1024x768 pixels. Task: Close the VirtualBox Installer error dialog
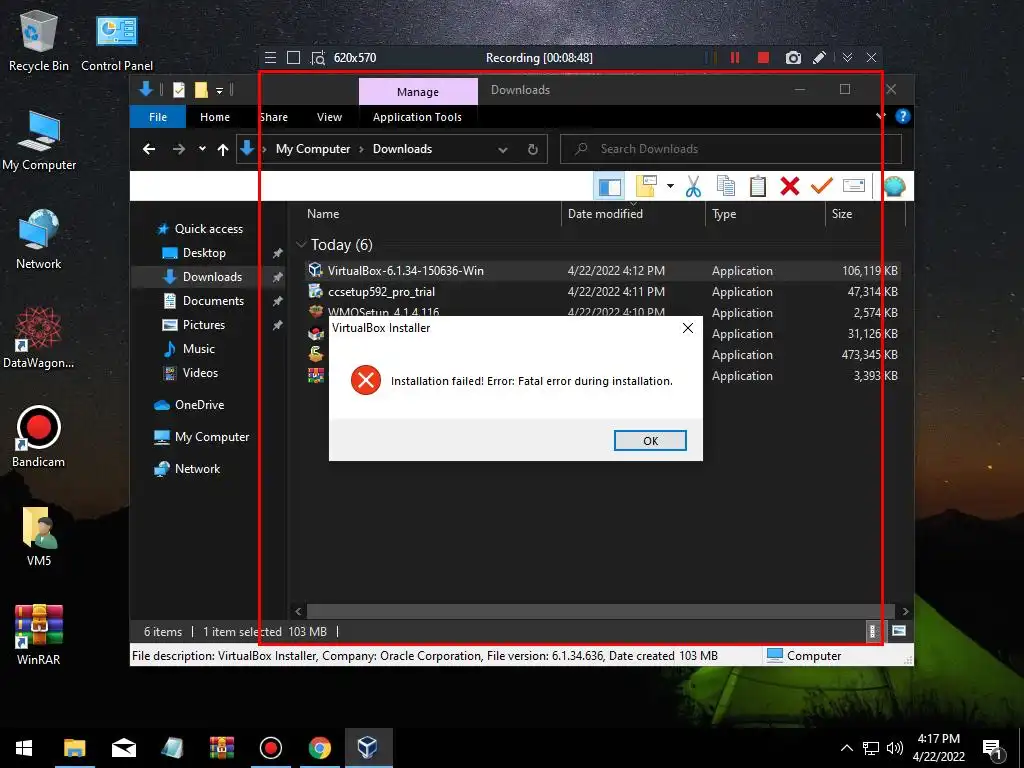point(688,328)
